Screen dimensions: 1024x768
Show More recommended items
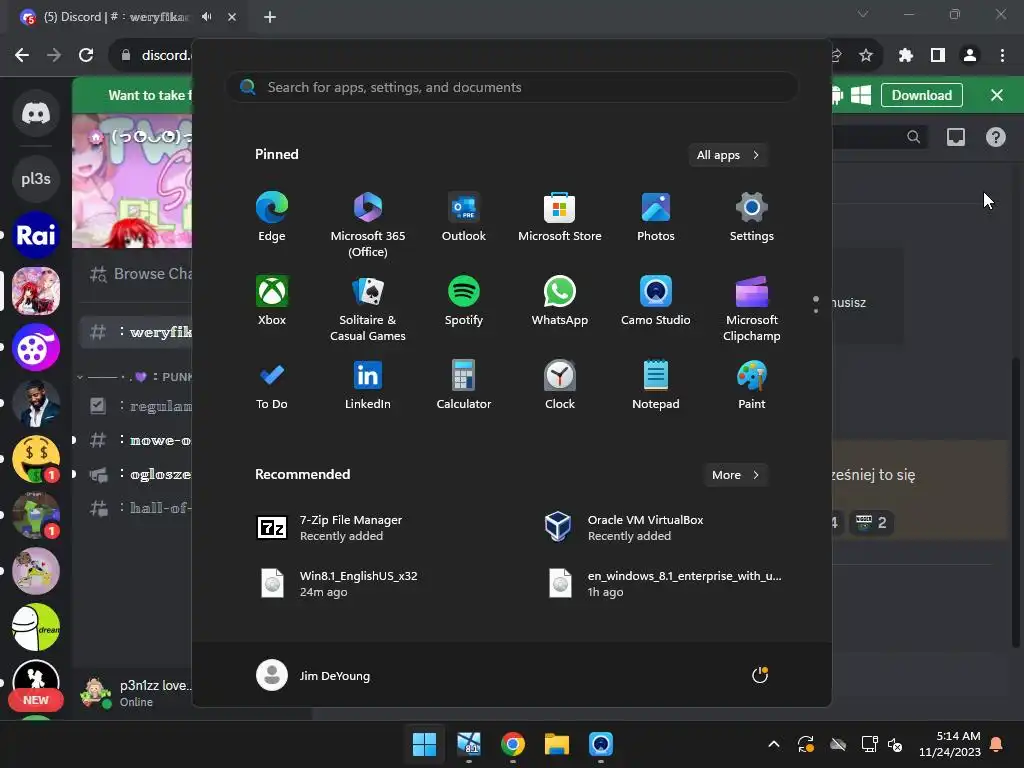(735, 475)
